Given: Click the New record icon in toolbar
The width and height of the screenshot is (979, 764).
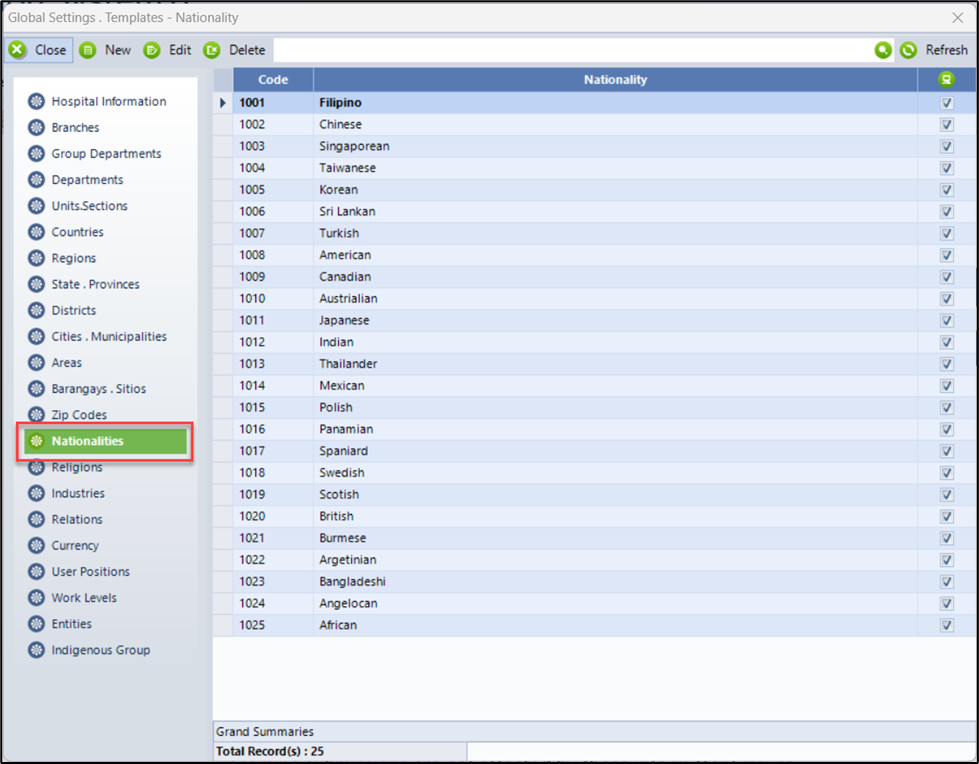Looking at the screenshot, I should [88, 50].
